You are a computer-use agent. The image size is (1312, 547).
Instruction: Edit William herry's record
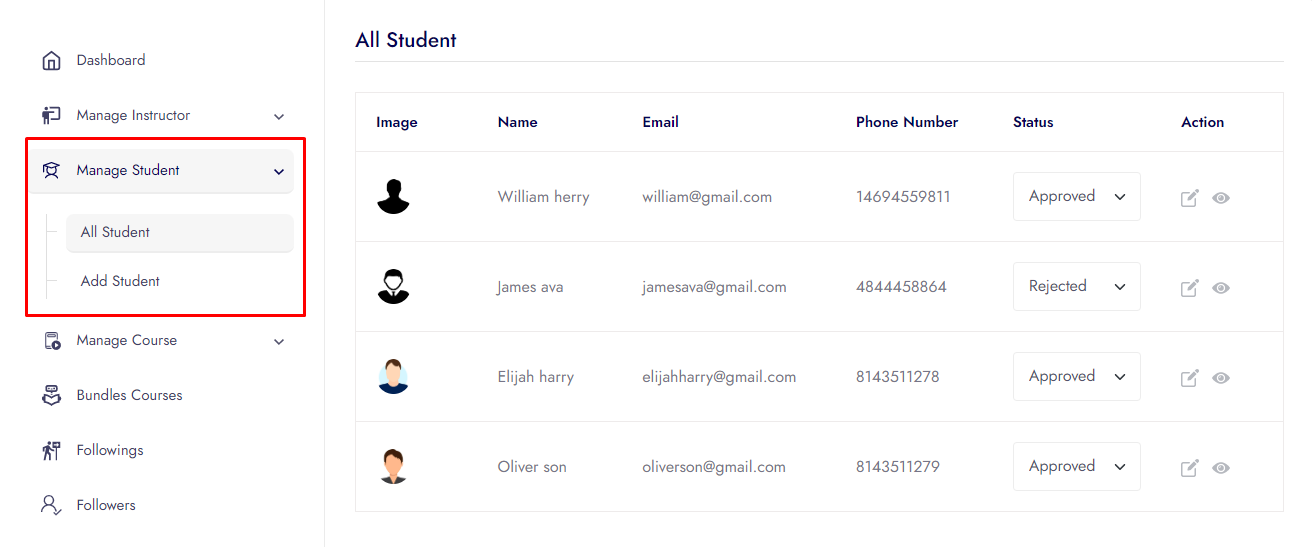[1189, 198]
